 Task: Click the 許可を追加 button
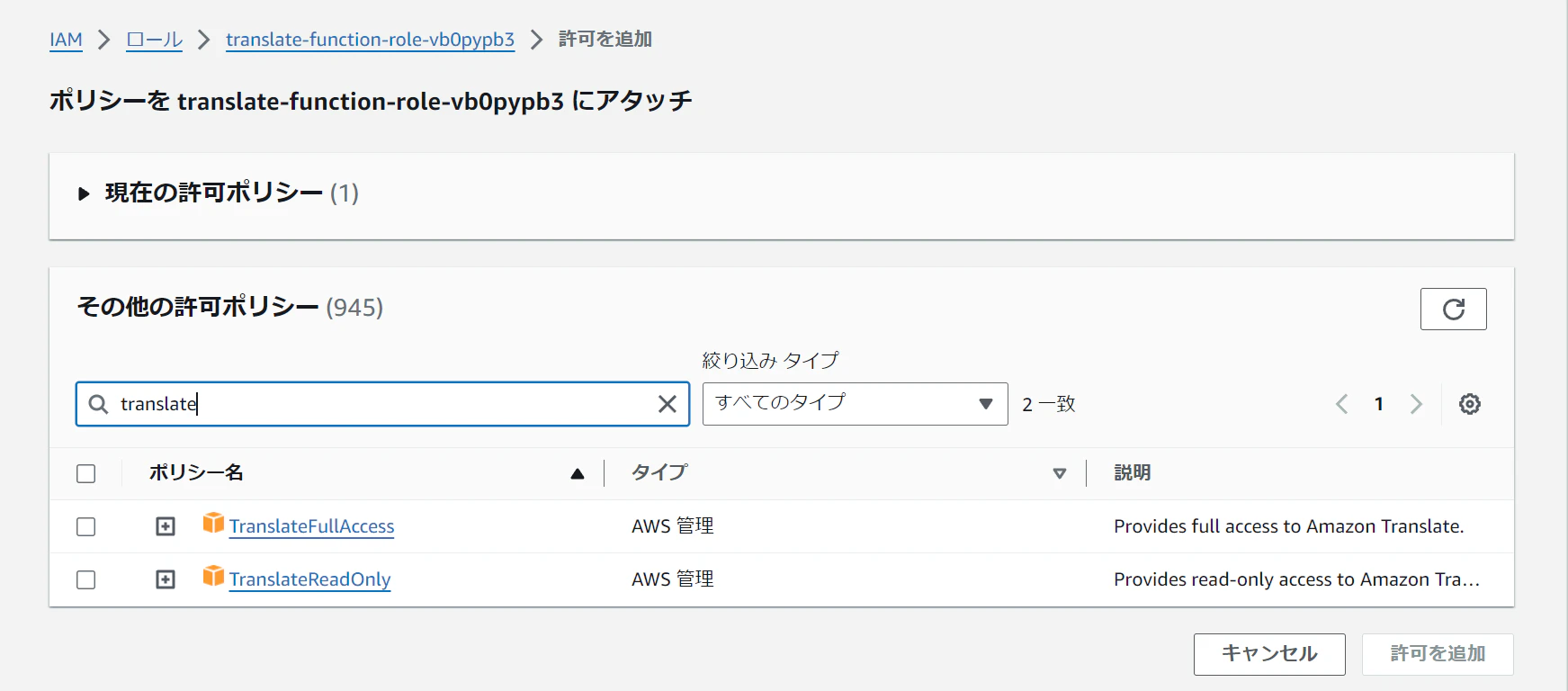click(x=1438, y=654)
